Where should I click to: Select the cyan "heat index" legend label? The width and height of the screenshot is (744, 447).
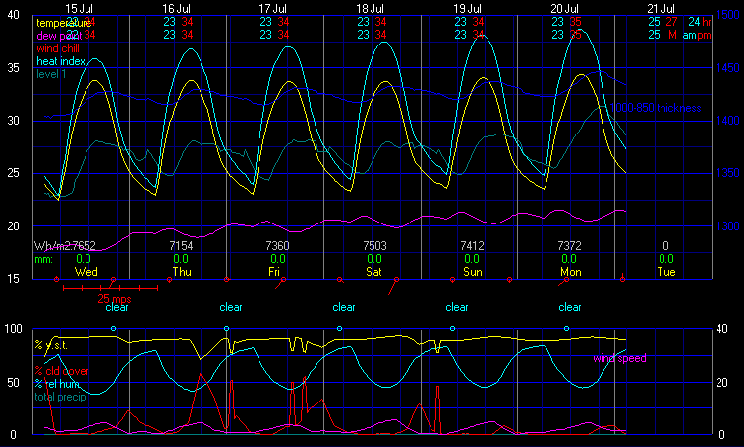point(61,61)
